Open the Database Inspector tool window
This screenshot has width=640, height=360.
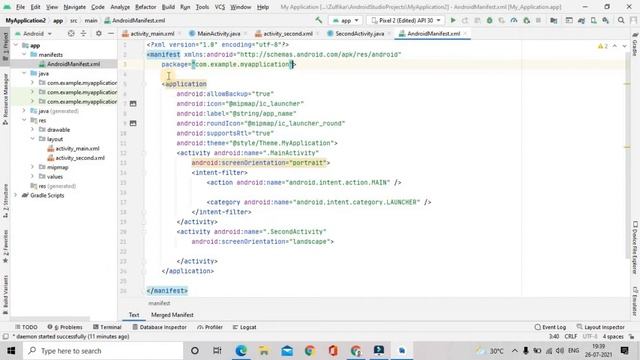point(160,327)
